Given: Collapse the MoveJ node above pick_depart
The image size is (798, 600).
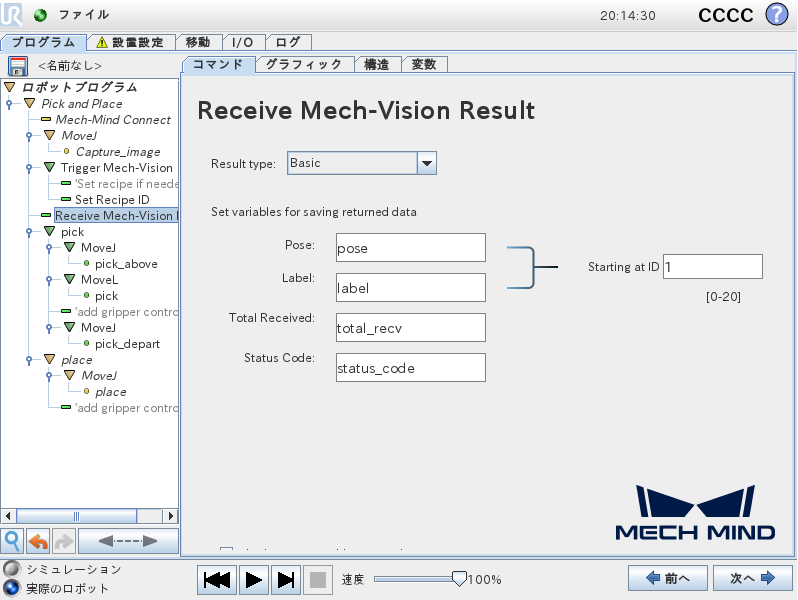Looking at the screenshot, I should pos(70,327).
